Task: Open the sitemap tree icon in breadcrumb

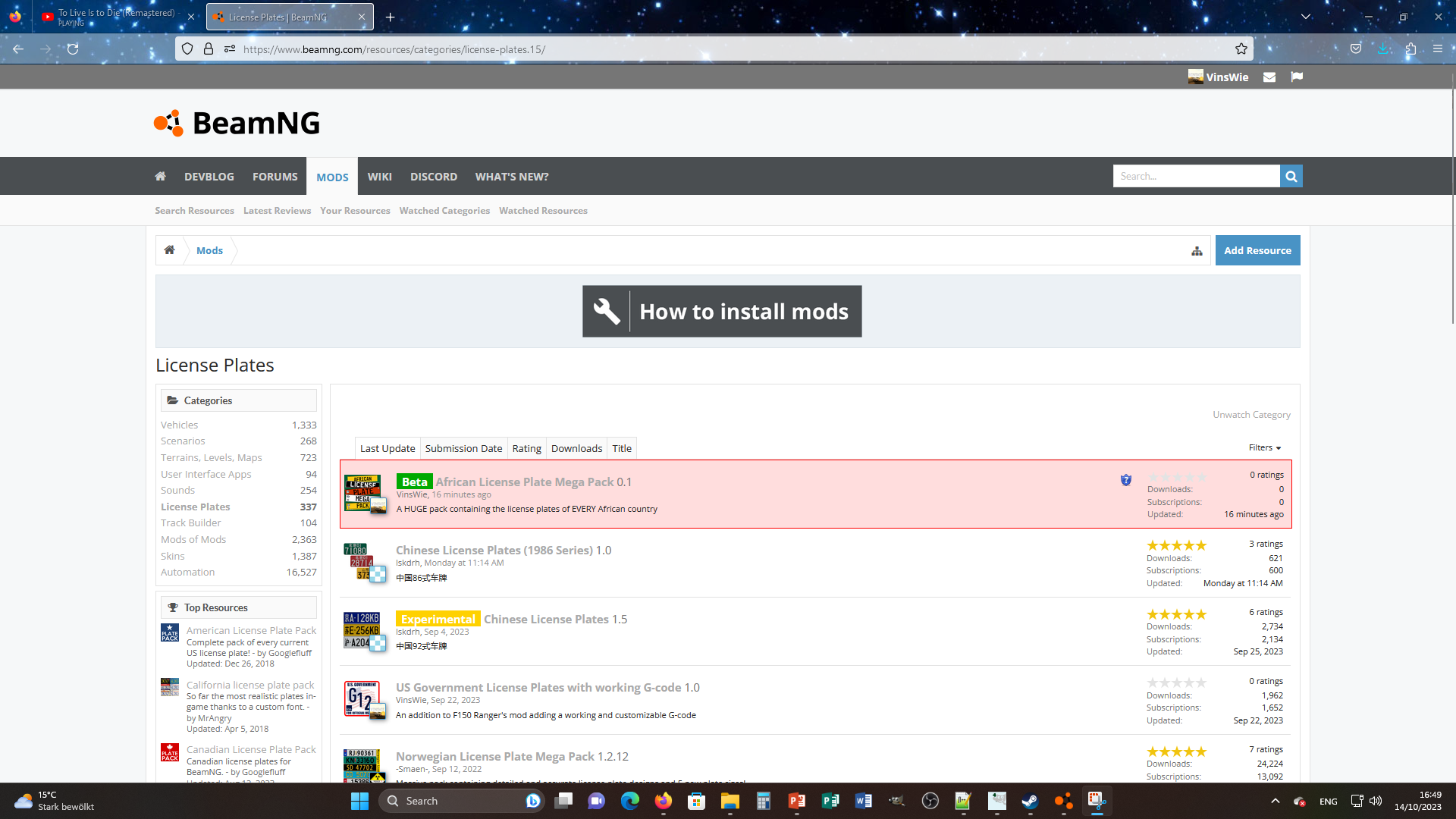Action: click(x=1197, y=251)
